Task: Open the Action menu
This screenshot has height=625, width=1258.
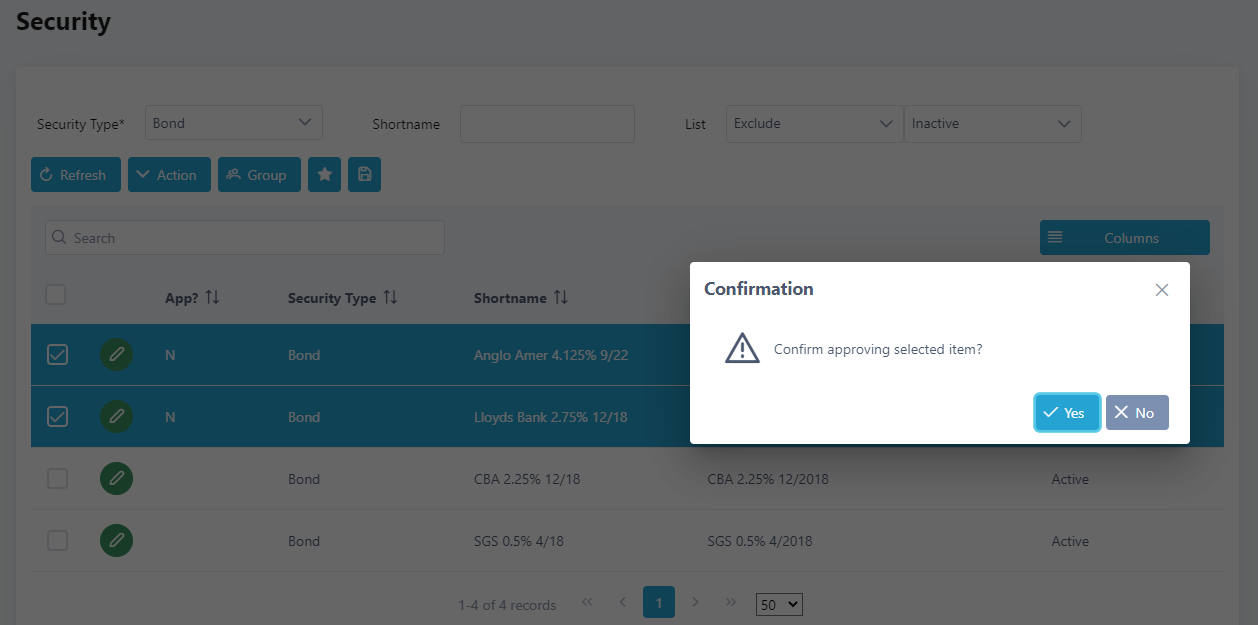Action: coord(169,175)
